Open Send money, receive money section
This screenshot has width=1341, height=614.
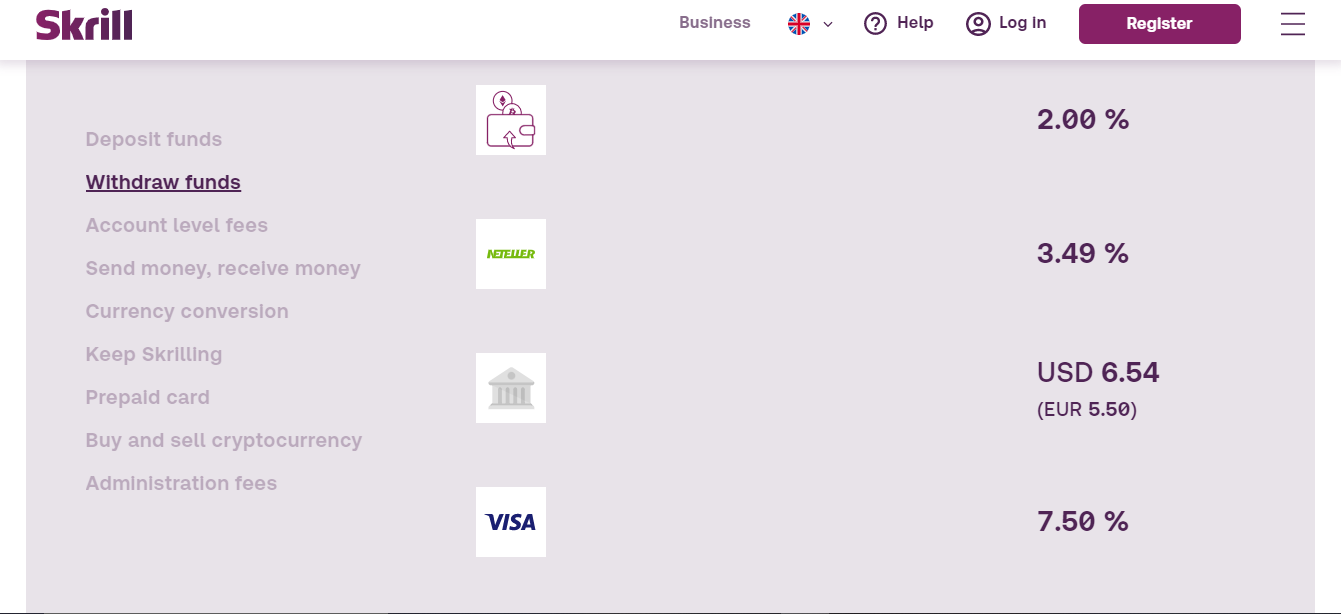click(x=223, y=268)
